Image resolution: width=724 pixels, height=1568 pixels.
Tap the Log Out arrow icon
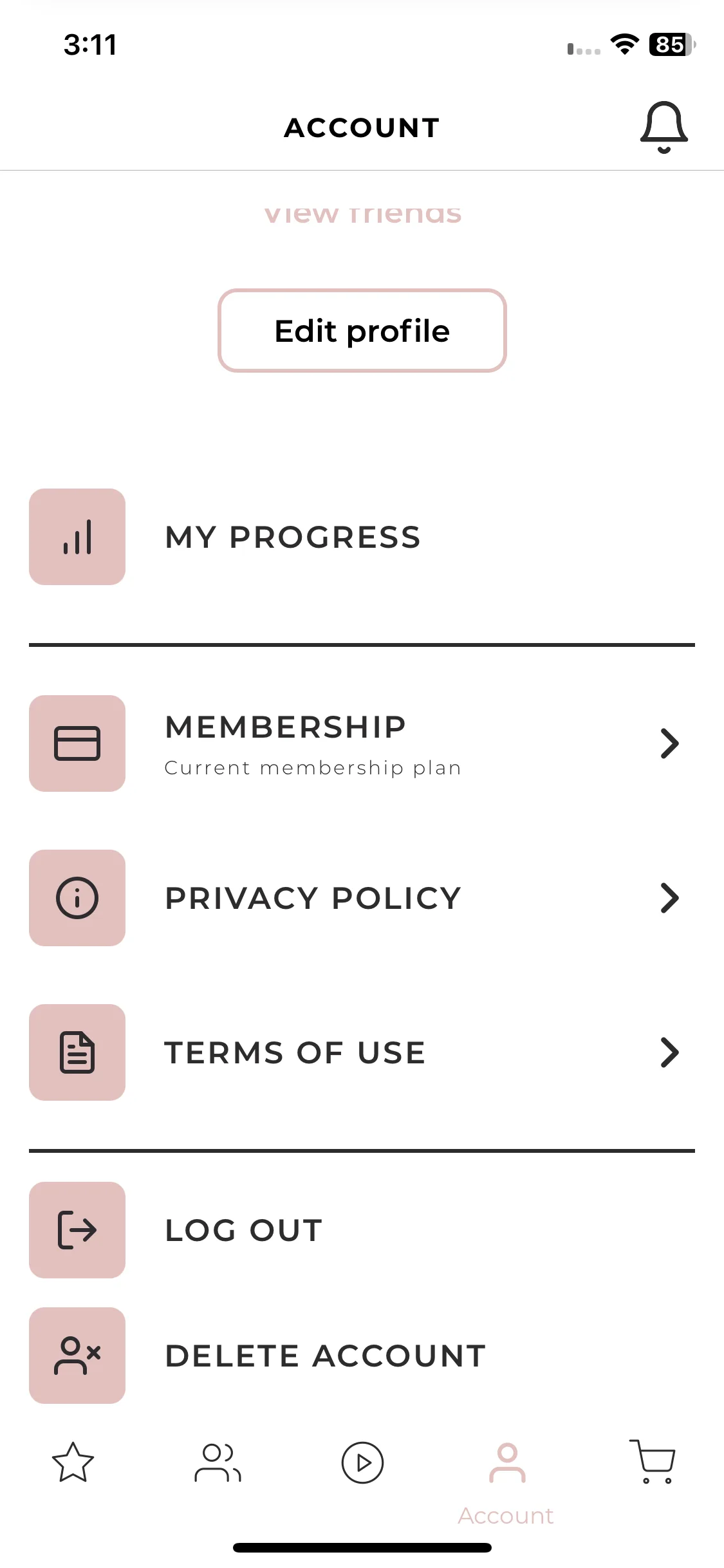[x=77, y=1230]
